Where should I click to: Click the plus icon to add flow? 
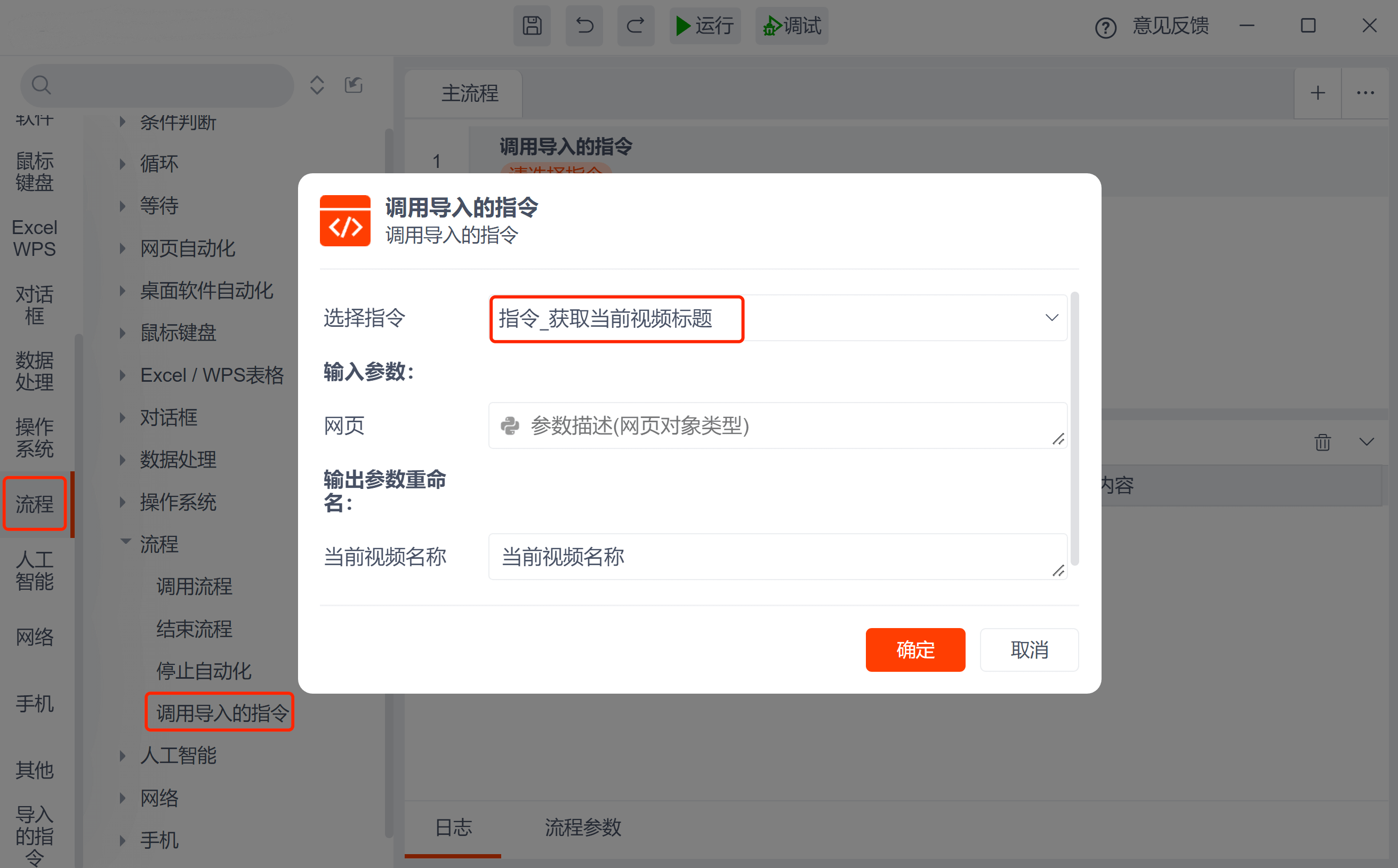(1317, 93)
